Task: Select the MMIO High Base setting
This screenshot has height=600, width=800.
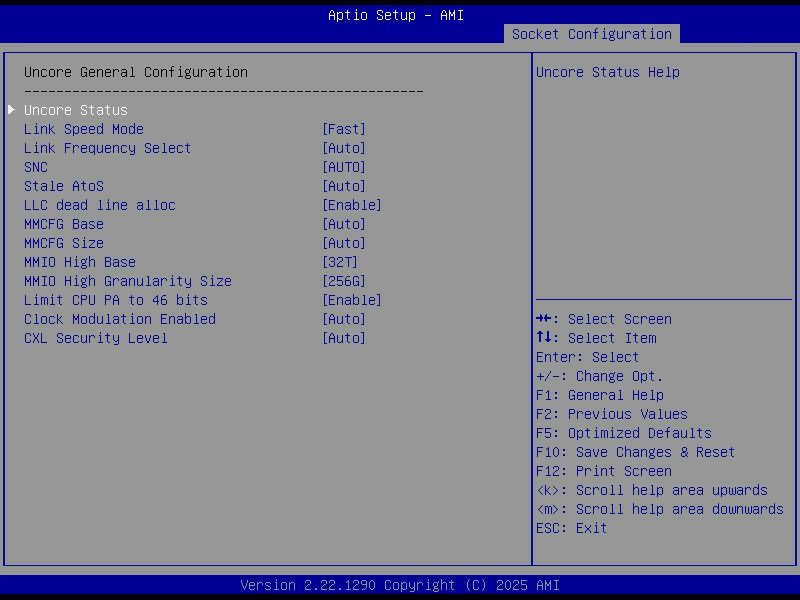Action: point(80,262)
